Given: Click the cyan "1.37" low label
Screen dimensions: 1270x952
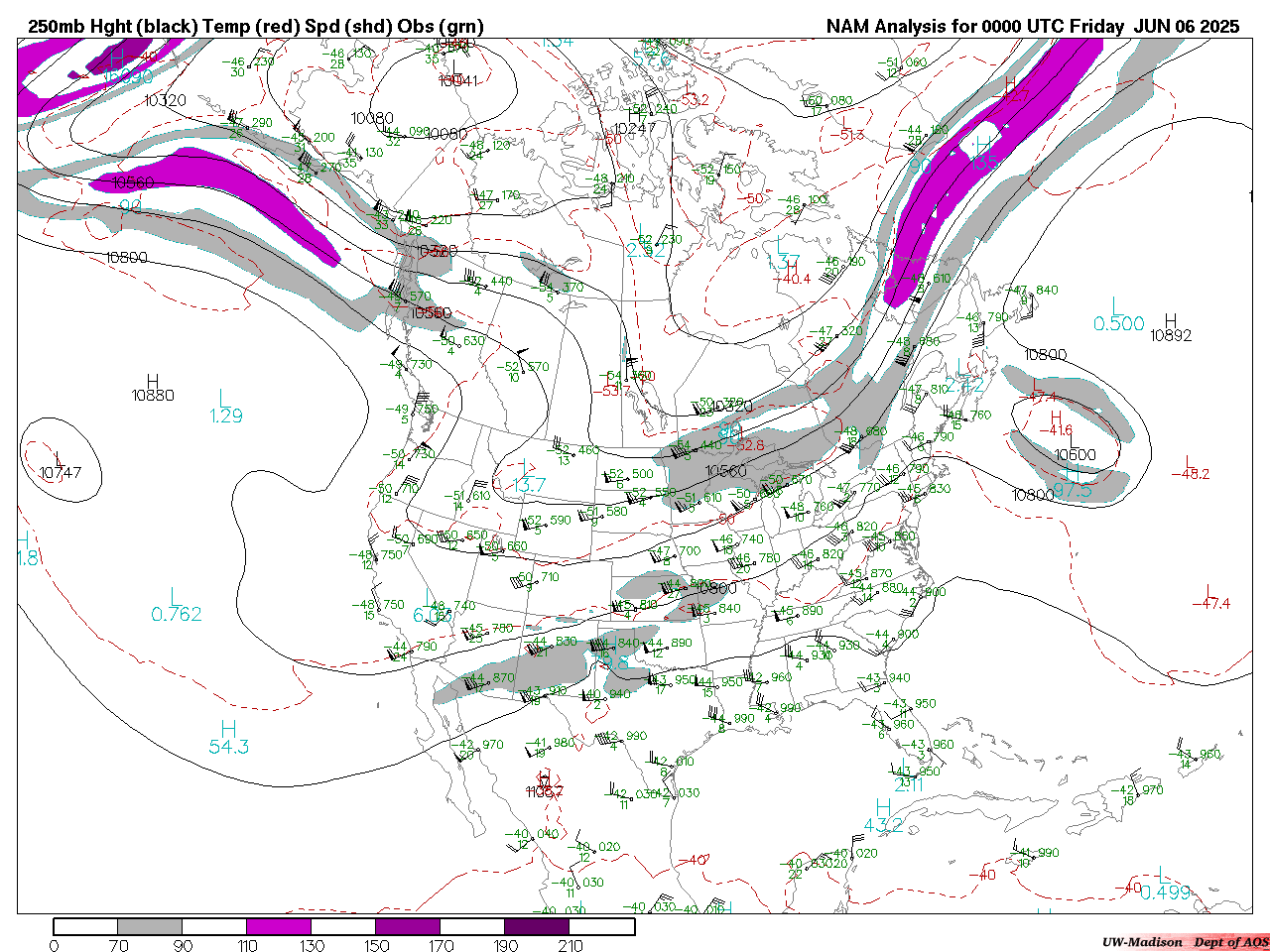Looking at the screenshot, I should (783, 262).
